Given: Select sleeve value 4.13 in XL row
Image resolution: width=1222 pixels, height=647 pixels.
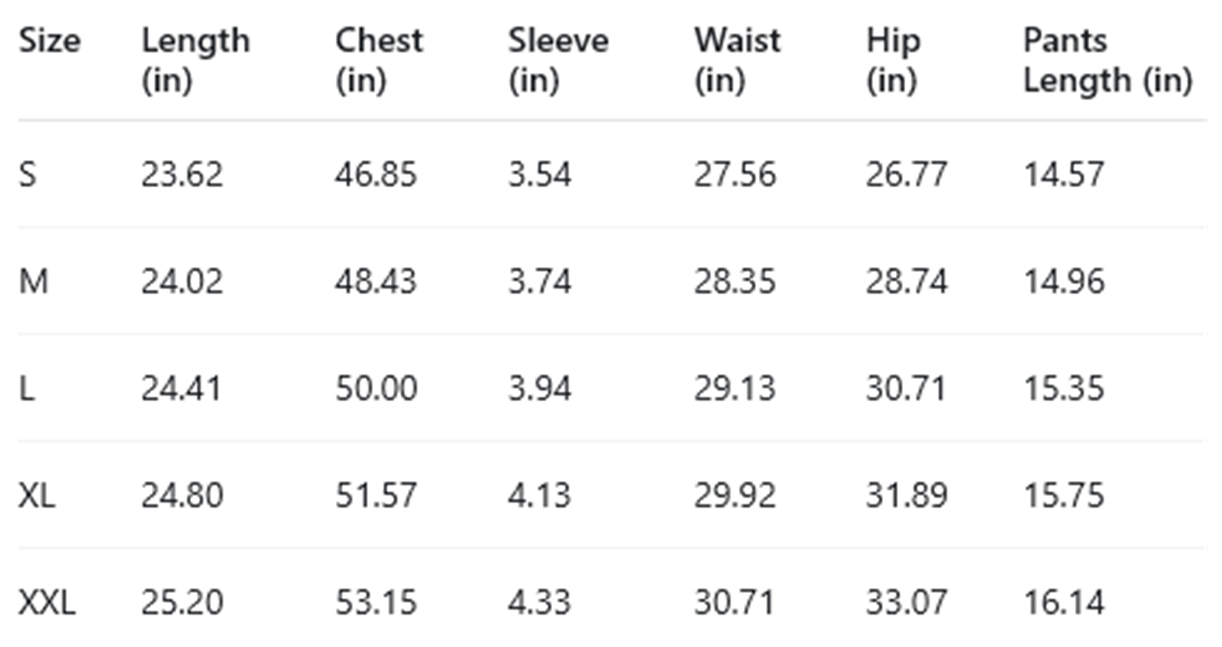Looking at the screenshot, I should [540, 495].
